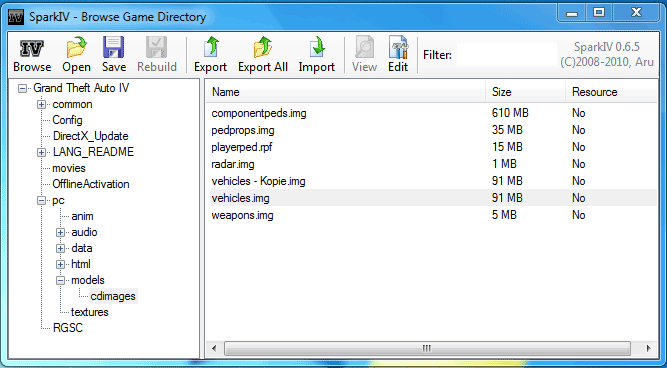Click the SparkIV app icon in title bar
This screenshot has height=368, width=667.
[16, 17]
